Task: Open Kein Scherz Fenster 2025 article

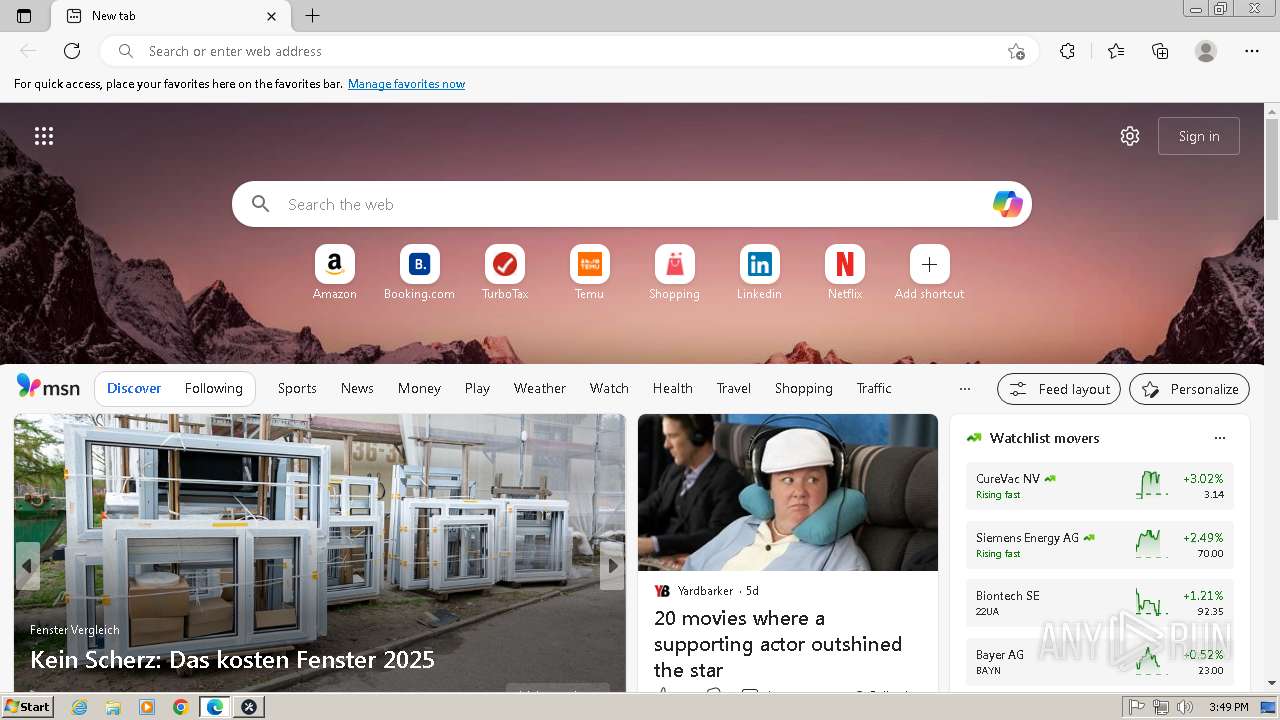Action: [x=232, y=660]
